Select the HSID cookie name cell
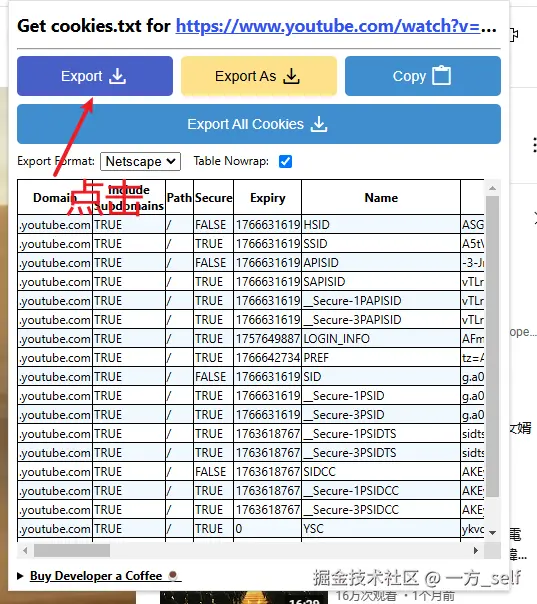 381,225
